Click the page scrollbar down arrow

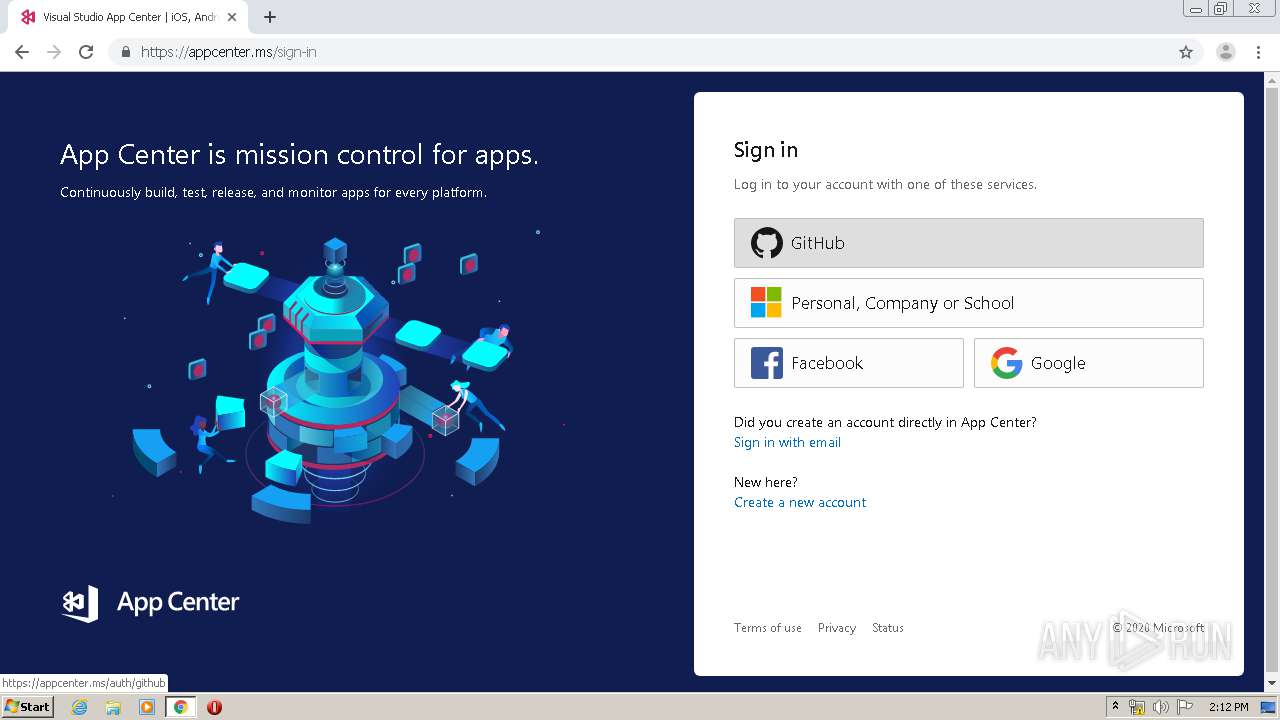[x=1272, y=684]
